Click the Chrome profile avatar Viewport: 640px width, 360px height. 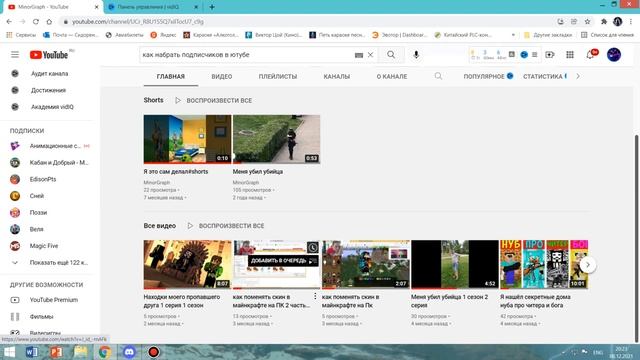click(618, 22)
